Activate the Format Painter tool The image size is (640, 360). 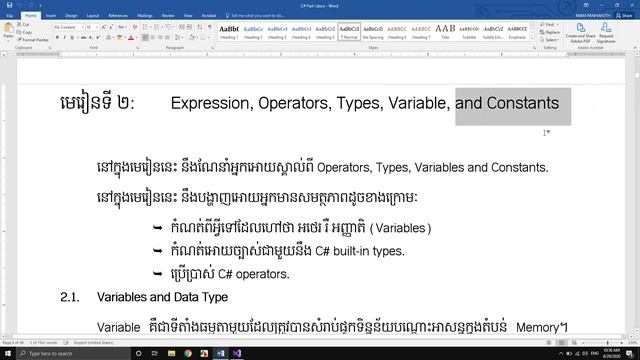tap(33, 40)
